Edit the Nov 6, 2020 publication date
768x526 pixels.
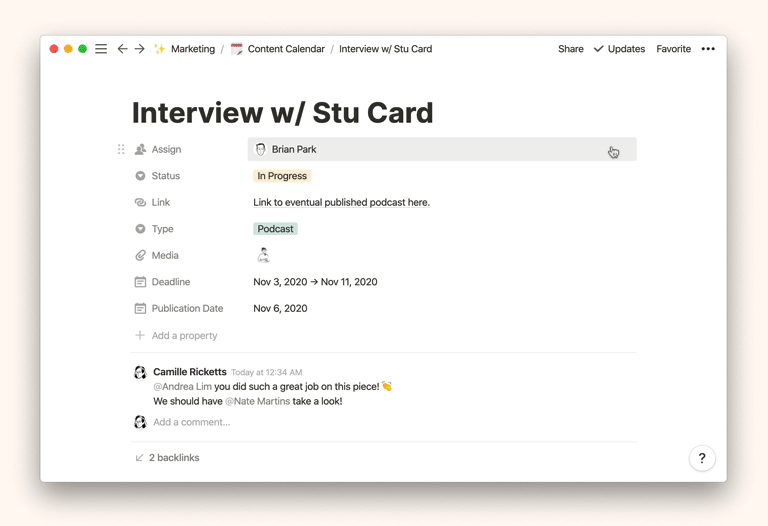[280, 309]
